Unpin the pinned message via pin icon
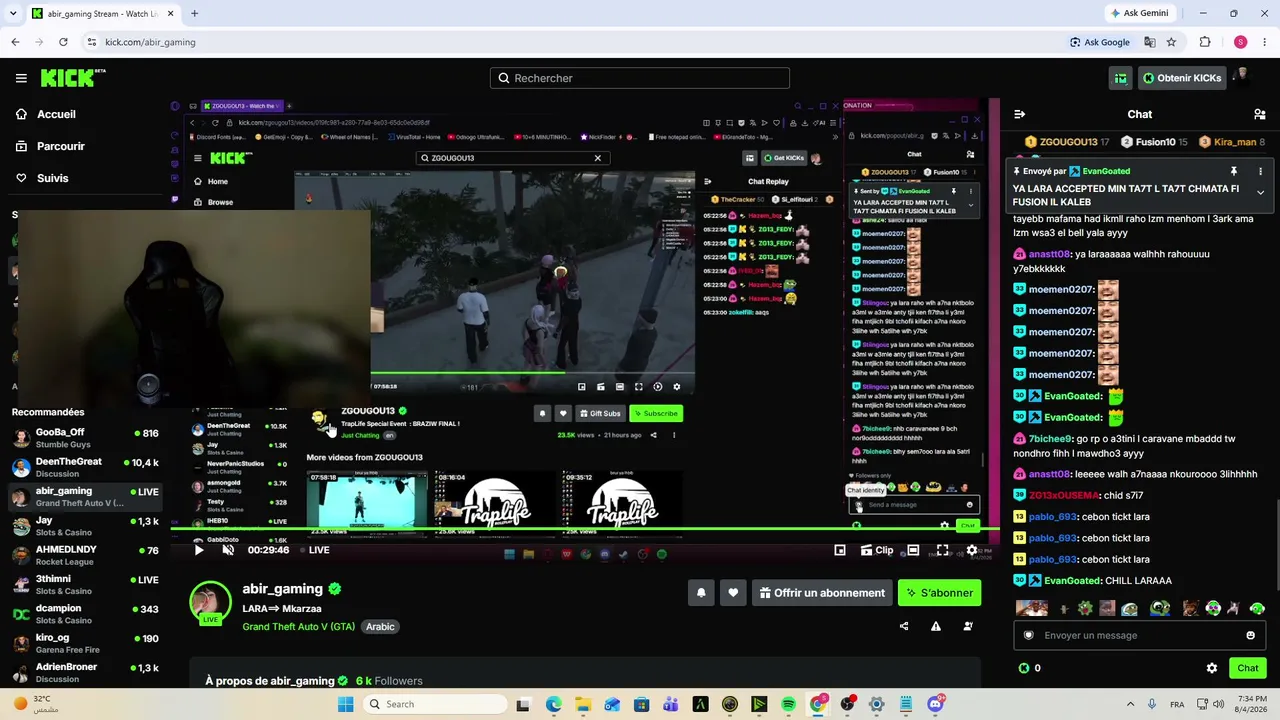The width and height of the screenshot is (1280, 720). pos(1234,171)
